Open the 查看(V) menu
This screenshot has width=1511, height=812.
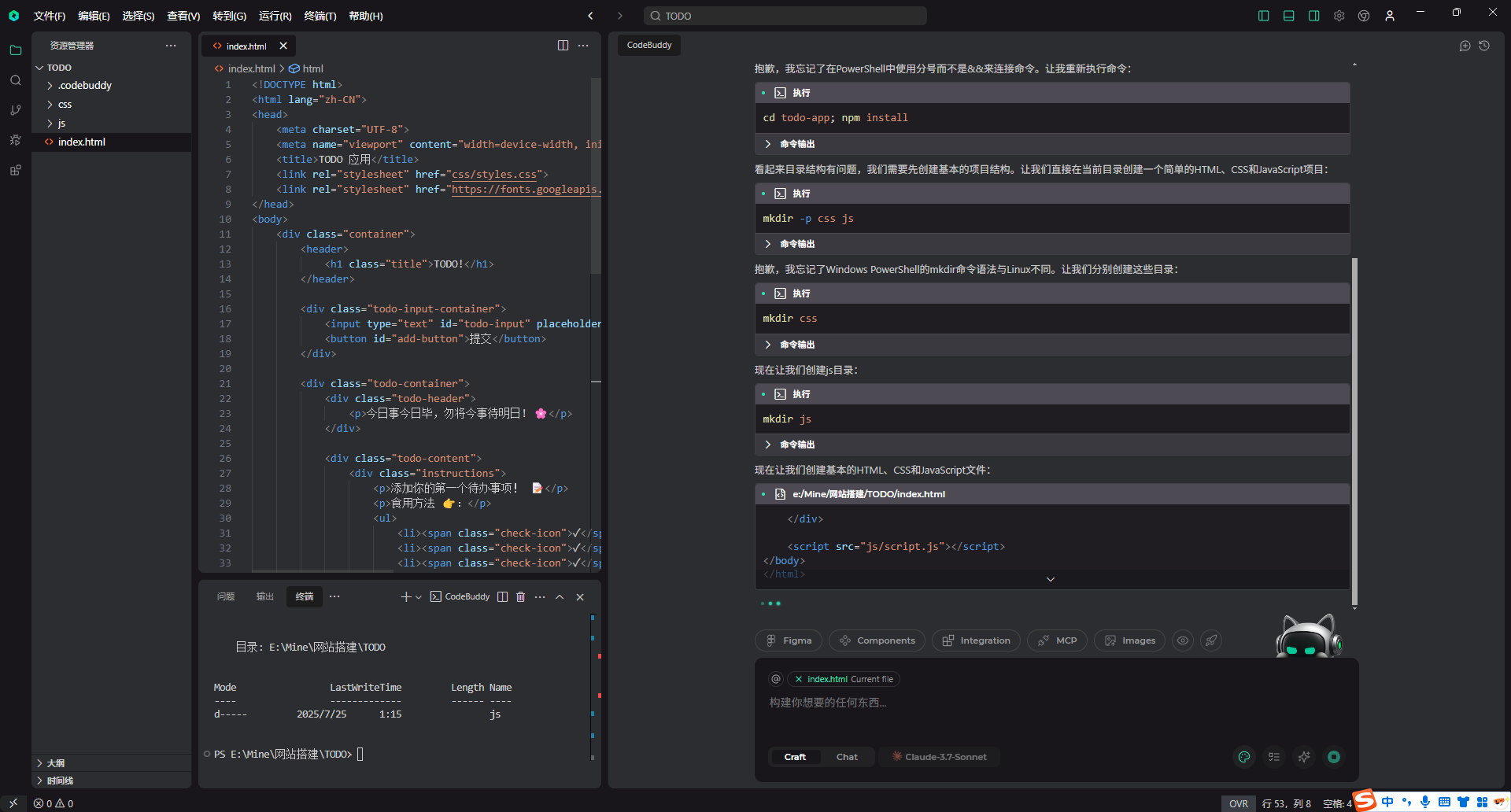(183, 16)
